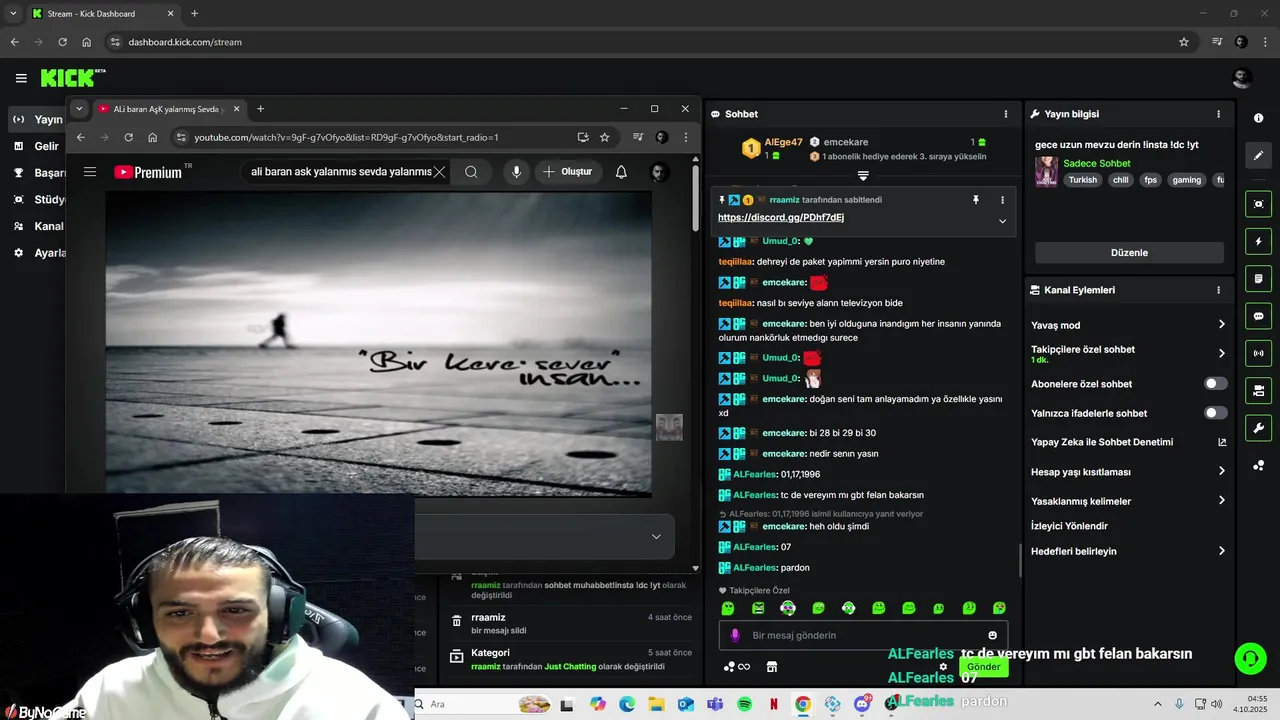Bookmark the Kick dashboard page star
Viewport: 1280px width, 720px height.
(x=1184, y=42)
